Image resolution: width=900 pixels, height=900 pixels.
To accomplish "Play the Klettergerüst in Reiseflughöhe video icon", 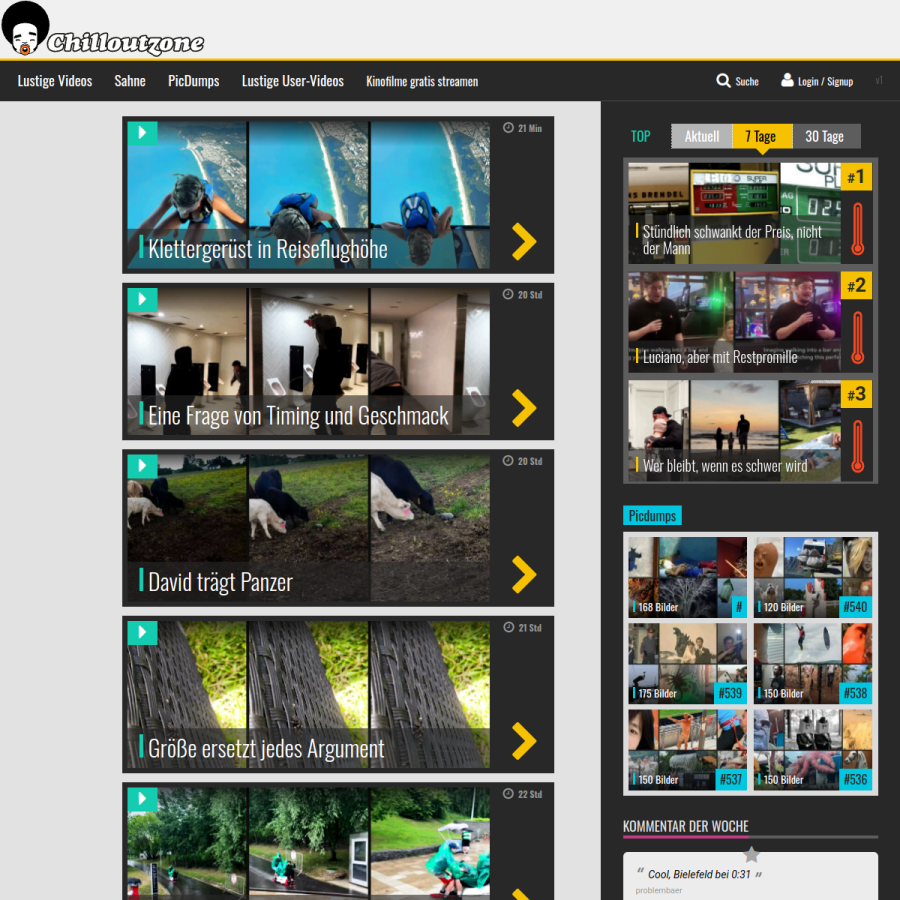I will [142, 133].
